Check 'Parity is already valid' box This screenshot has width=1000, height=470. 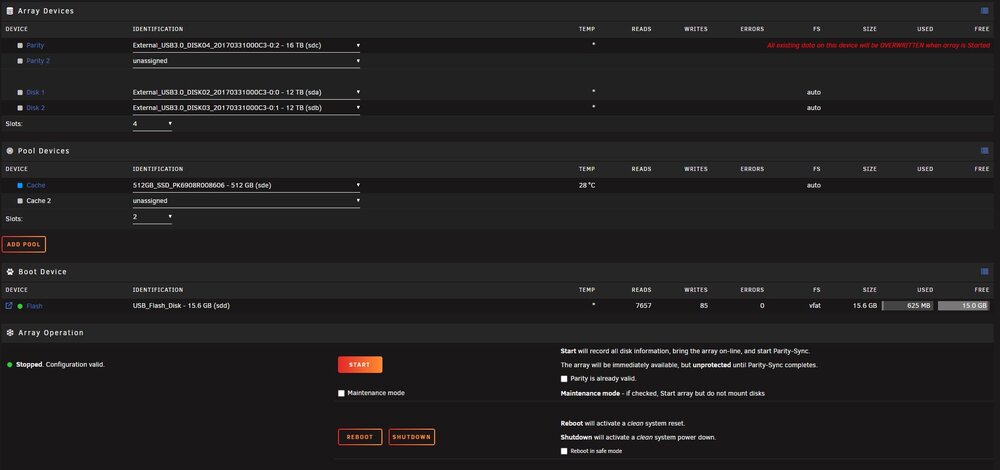[x=564, y=379]
